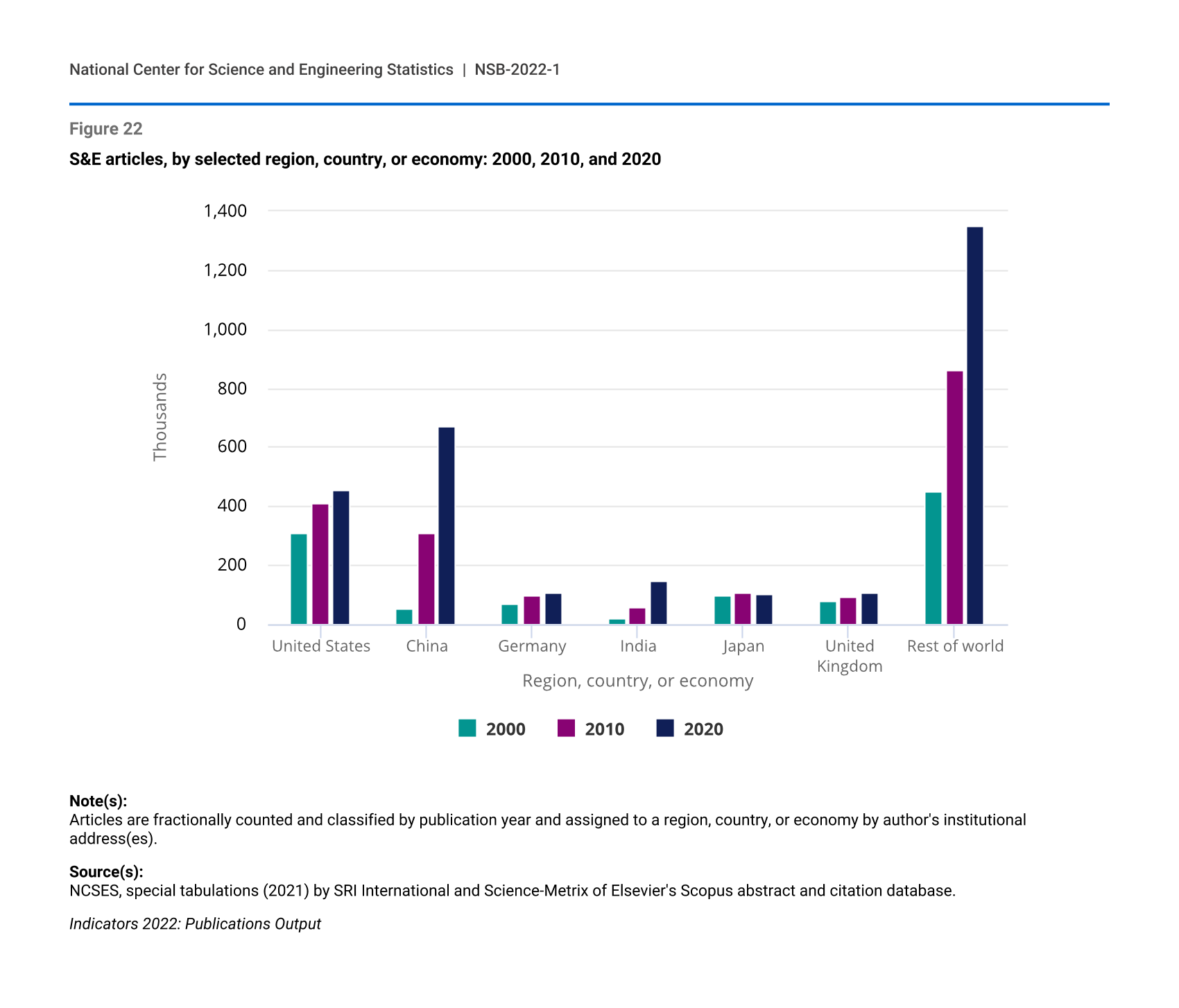The width and height of the screenshot is (1179, 1008).
Task: Click the United States 2020 bar
Action: point(341,557)
